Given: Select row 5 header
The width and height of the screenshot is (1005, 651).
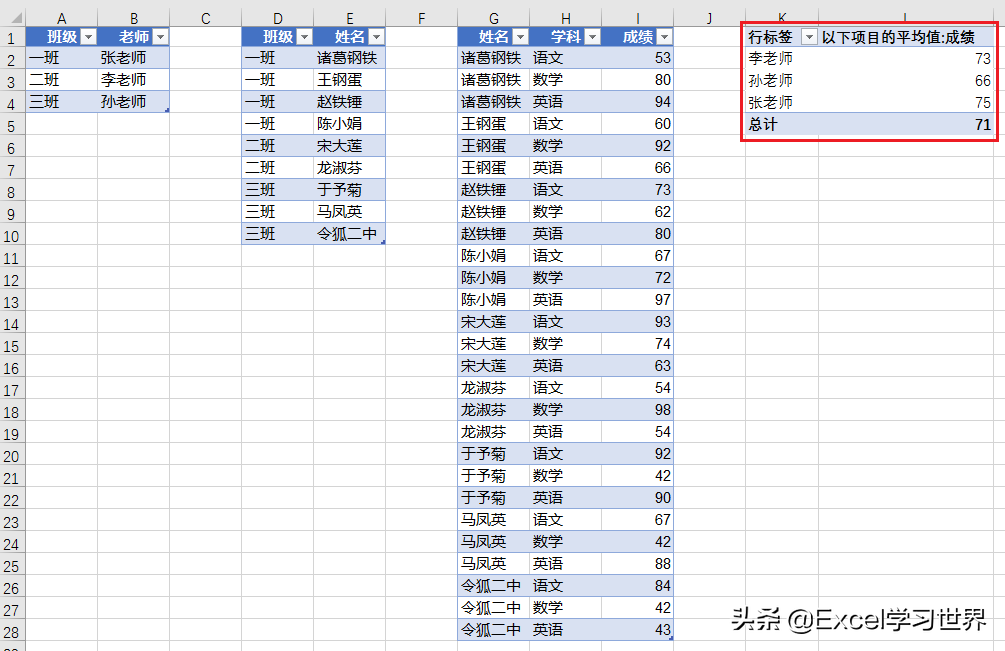Looking at the screenshot, I should coord(12,126).
